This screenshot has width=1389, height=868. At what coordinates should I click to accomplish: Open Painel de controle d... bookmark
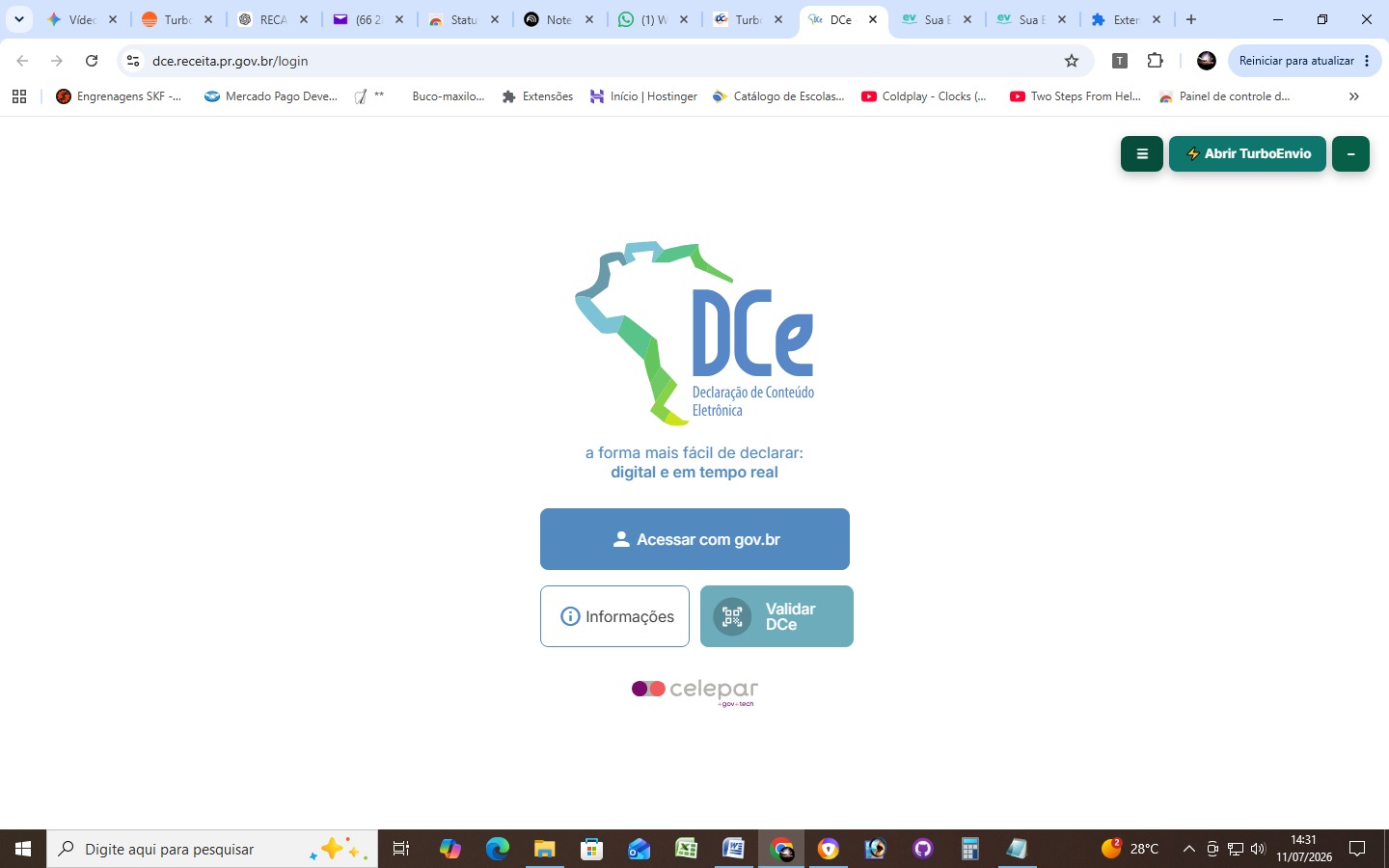(1224, 96)
